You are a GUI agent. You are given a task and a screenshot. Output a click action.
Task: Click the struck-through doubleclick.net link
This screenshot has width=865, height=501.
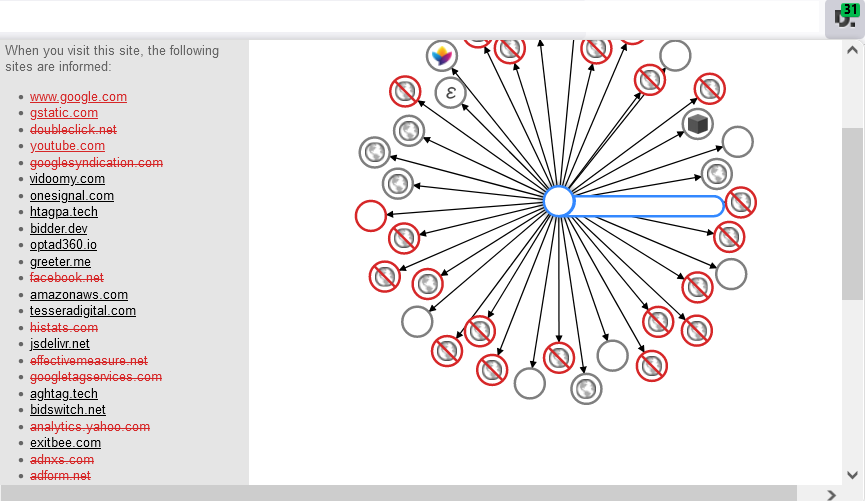(73, 129)
